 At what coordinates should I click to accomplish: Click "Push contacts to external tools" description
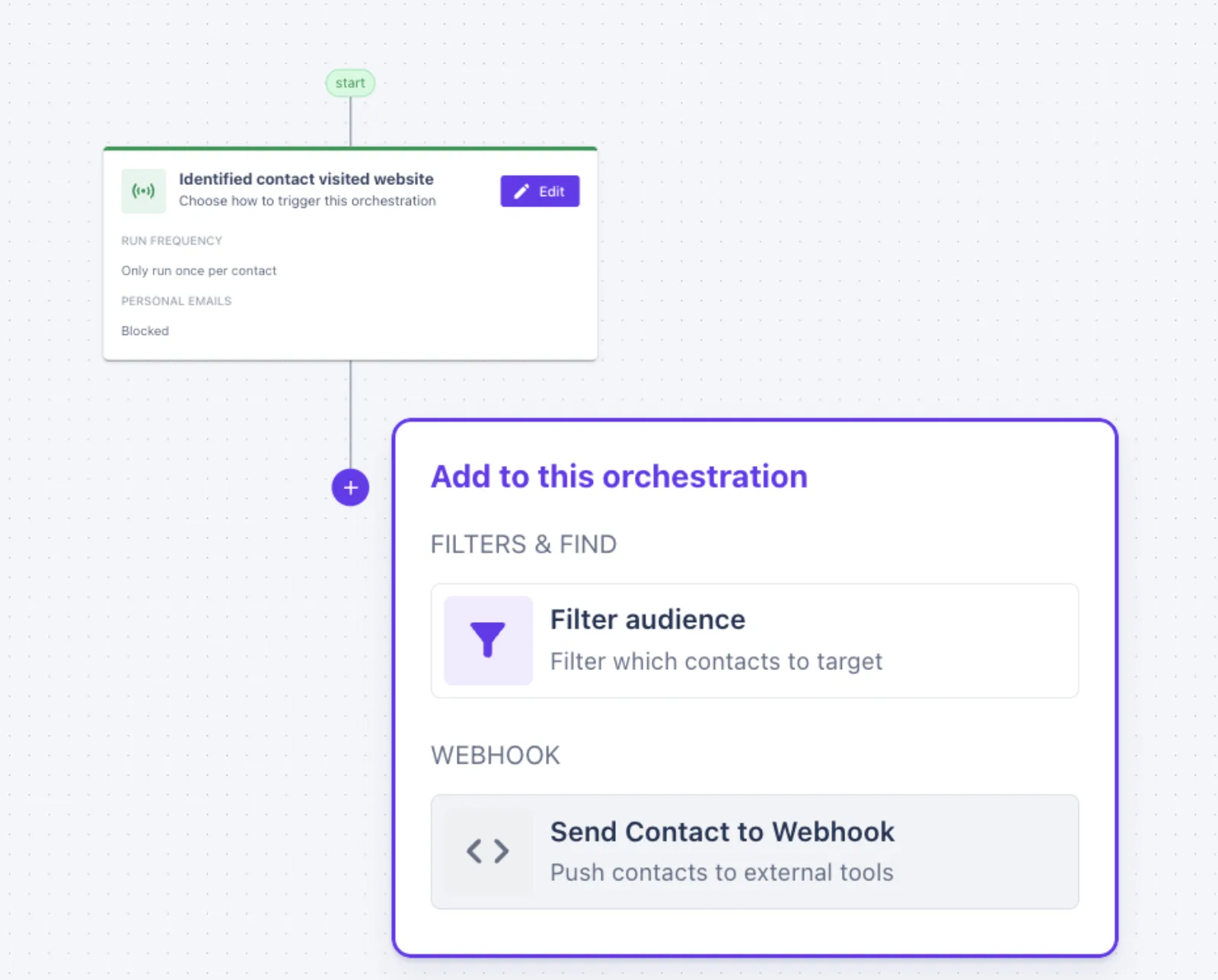[x=722, y=873]
